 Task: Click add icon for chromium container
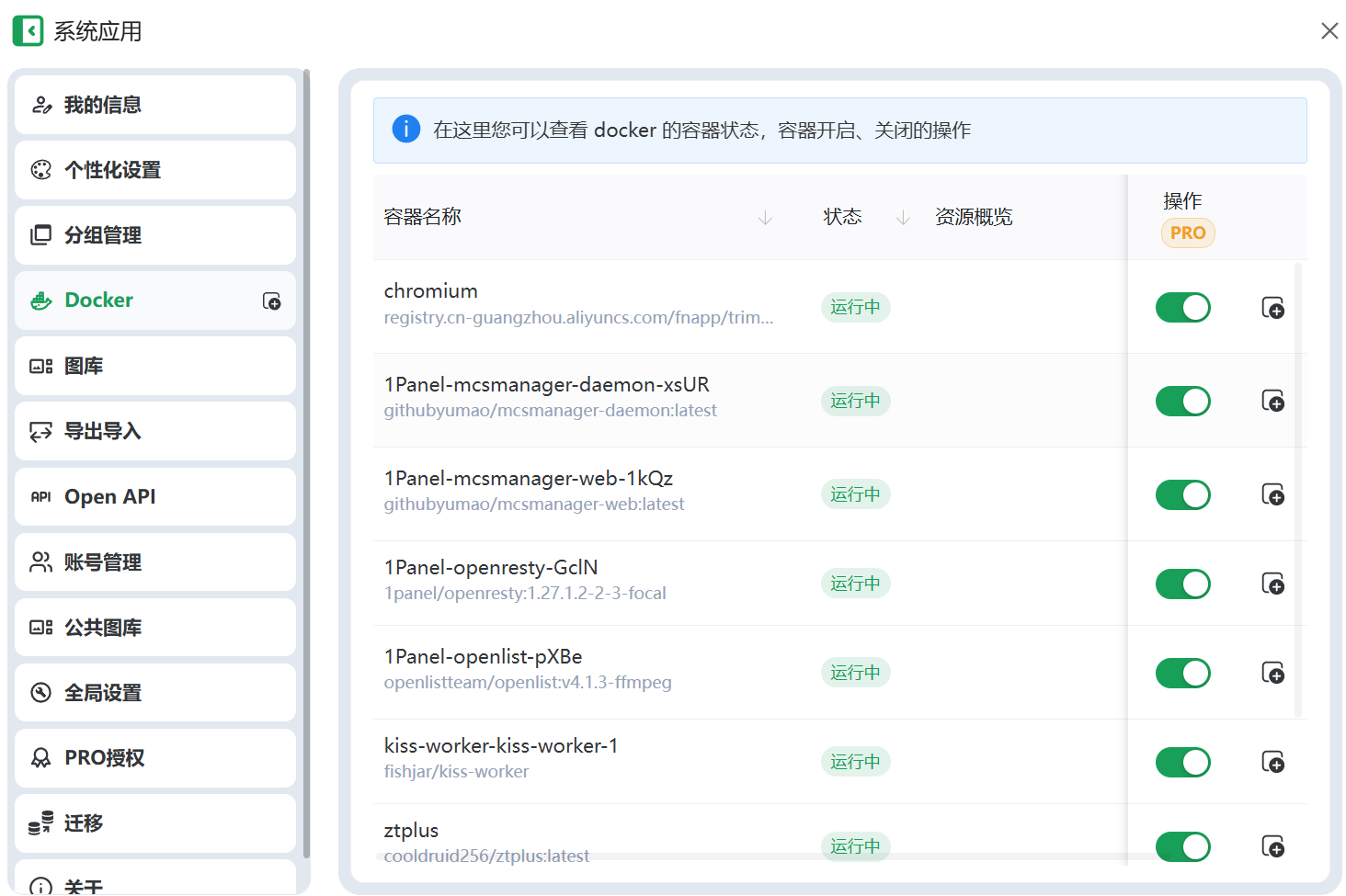[1272, 308]
